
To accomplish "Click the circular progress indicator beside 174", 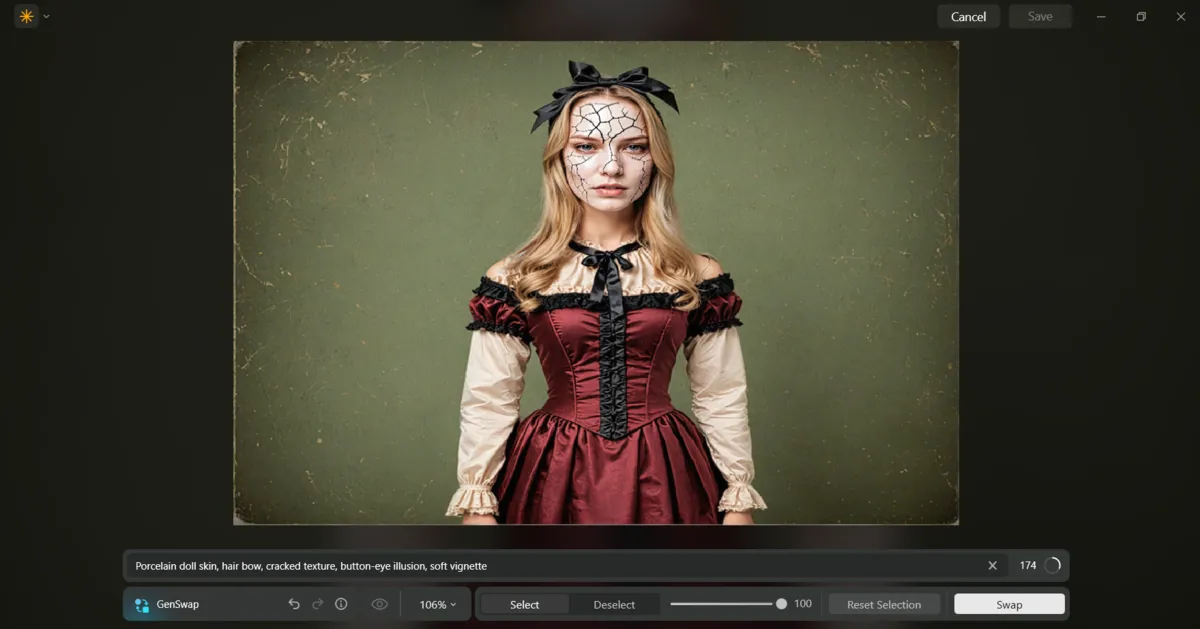I will pyautogui.click(x=1053, y=565).
